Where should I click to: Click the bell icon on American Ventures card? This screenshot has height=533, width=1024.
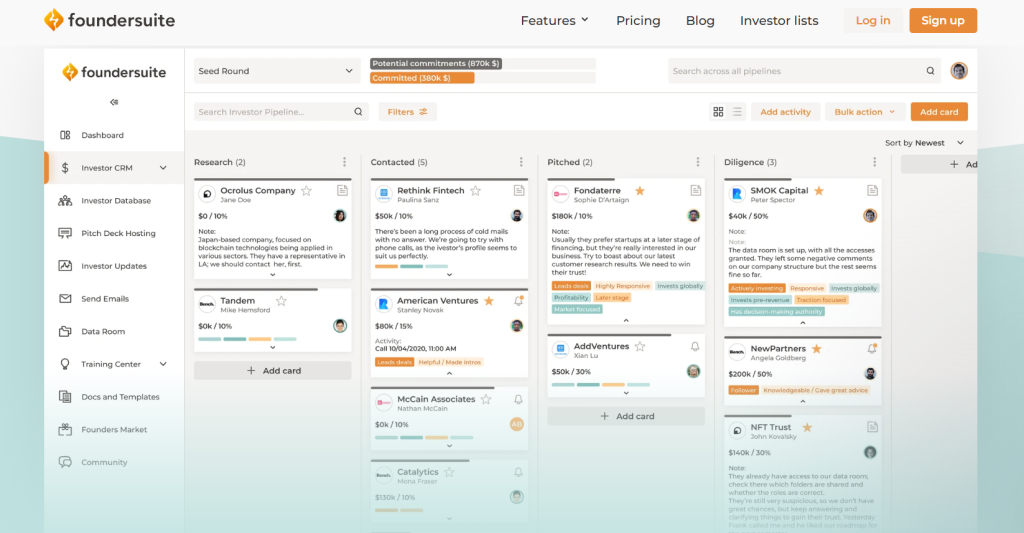pyautogui.click(x=518, y=300)
